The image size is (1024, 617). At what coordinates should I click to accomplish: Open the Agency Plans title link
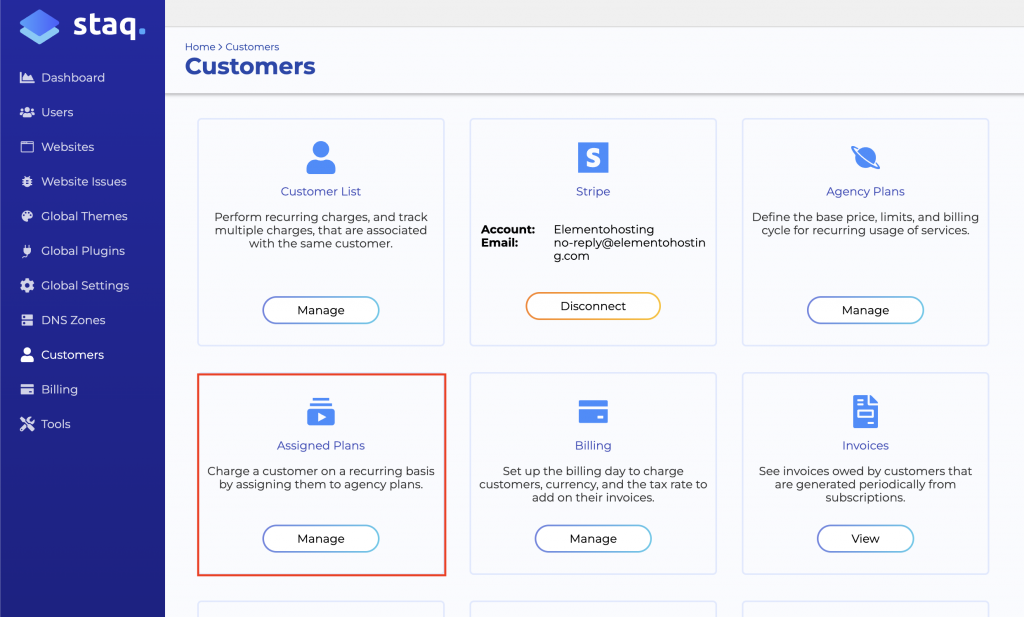(x=865, y=192)
